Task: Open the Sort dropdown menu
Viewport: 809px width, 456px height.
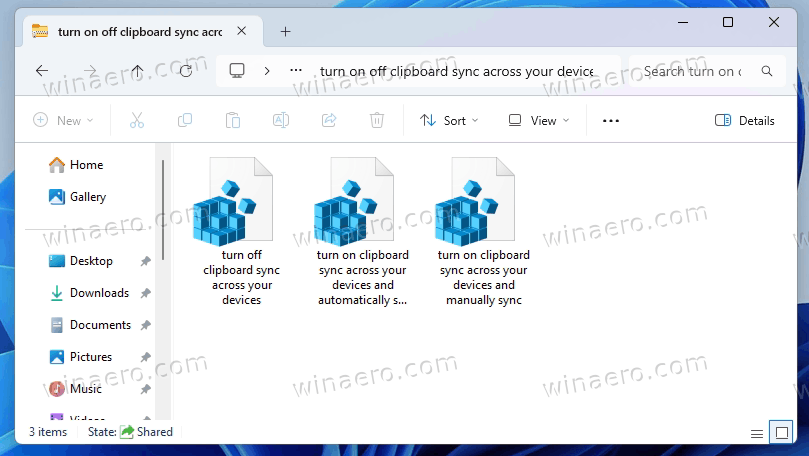Action: pyautogui.click(x=449, y=121)
